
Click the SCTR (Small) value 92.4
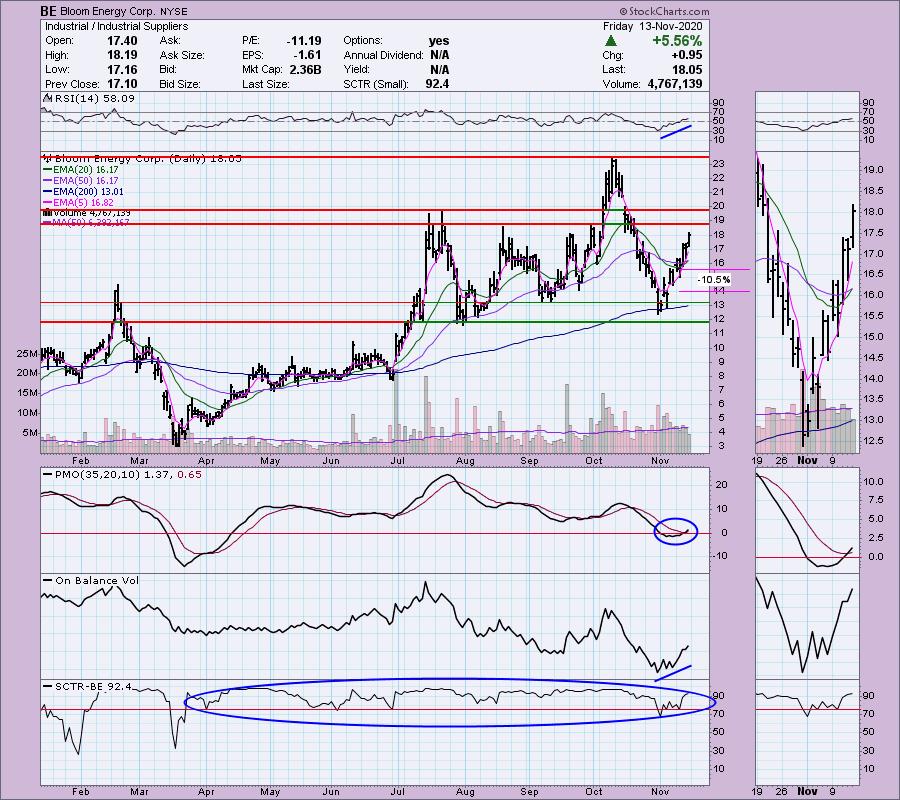tap(437, 84)
